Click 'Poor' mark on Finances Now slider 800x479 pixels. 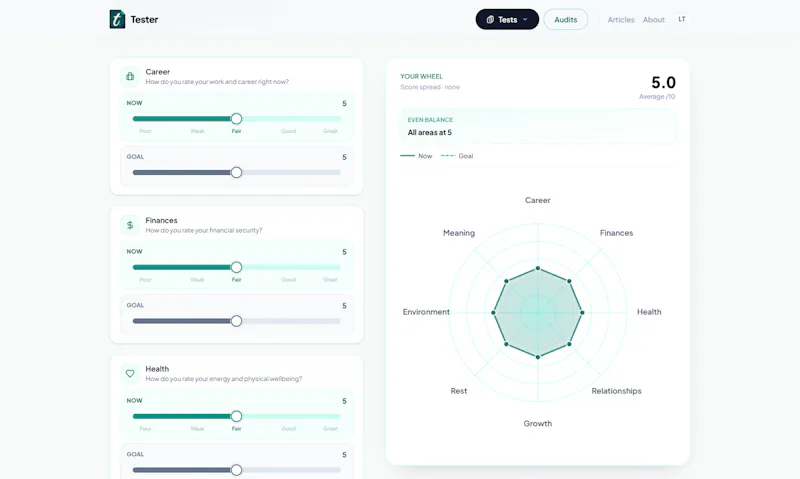145,280
